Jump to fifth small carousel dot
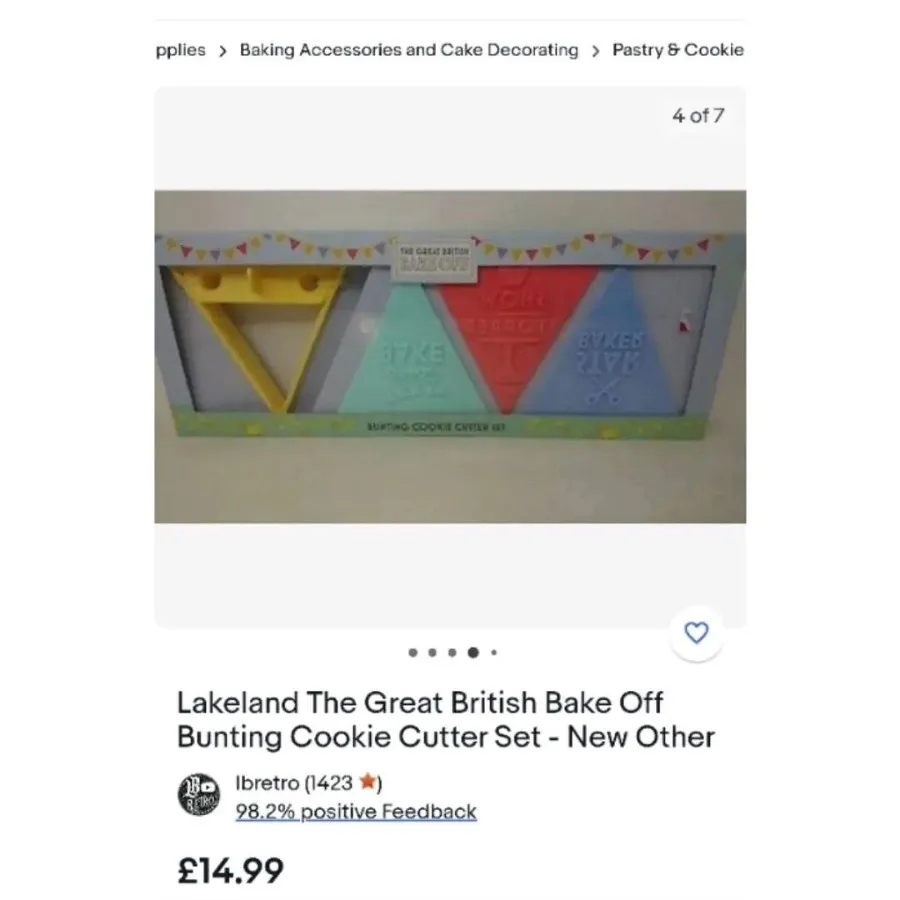 pyautogui.click(x=494, y=653)
